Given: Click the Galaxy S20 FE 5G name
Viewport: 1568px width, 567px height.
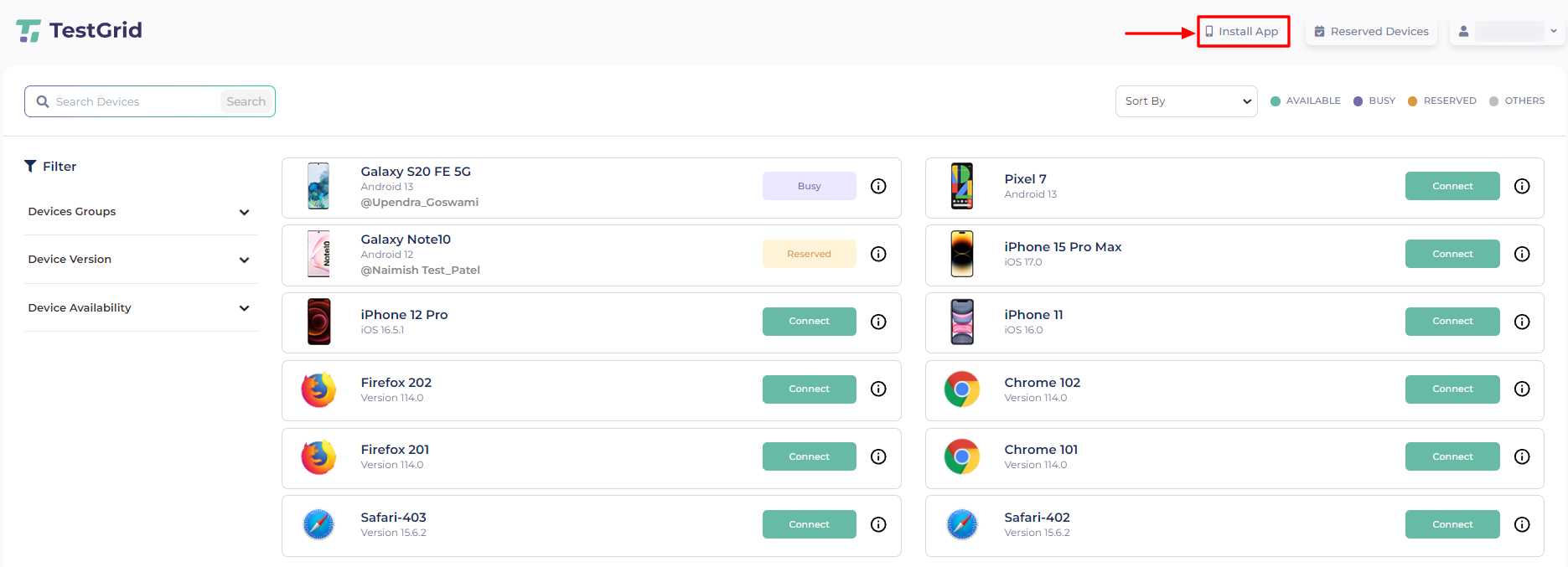Looking at the screenshot, I should point(416,172).
